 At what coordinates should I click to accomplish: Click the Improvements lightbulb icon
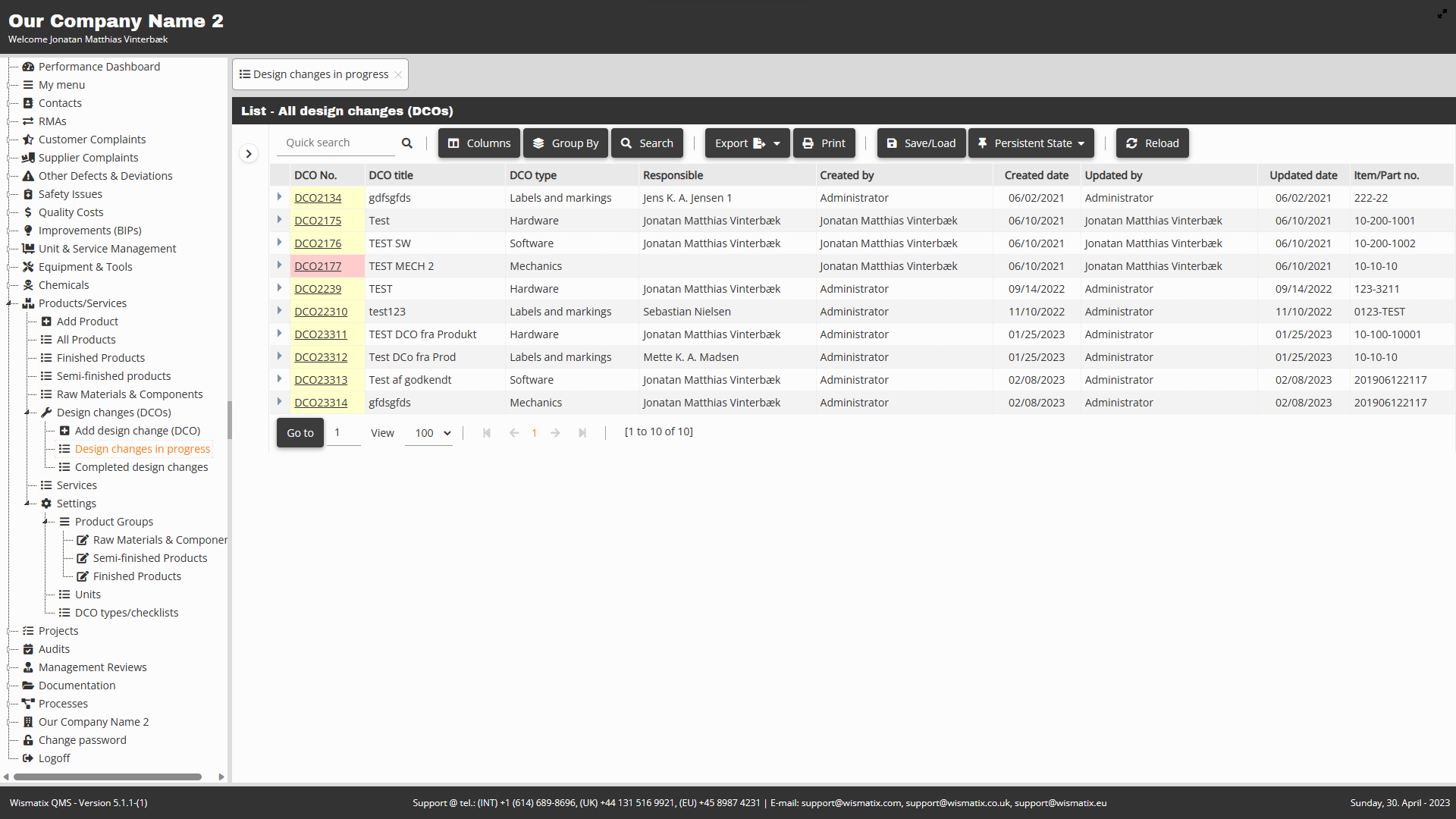[28, 231]
